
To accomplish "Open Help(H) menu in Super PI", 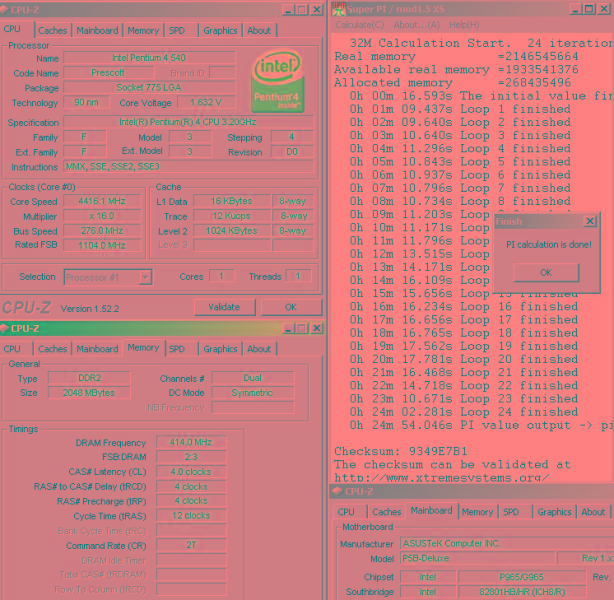I will pos(464,25).
